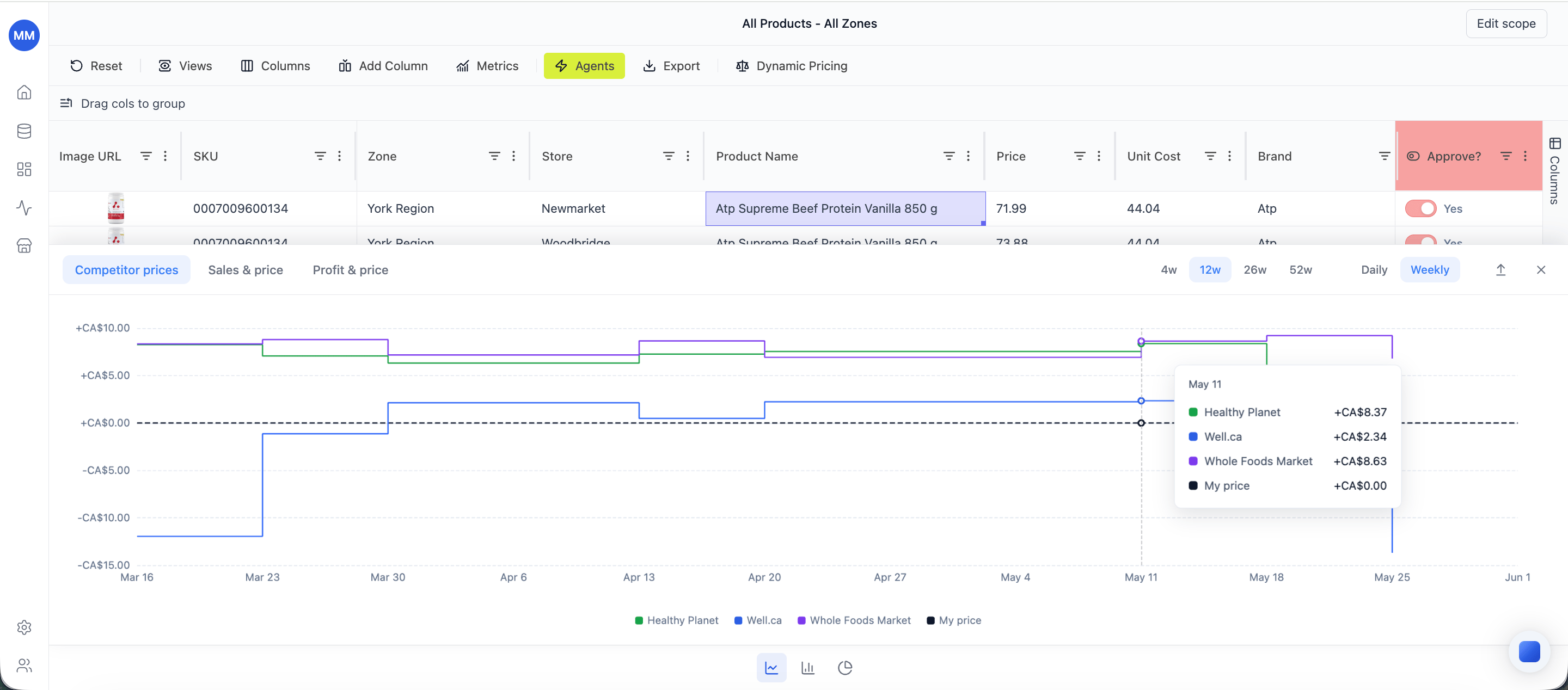Click Newmarket row product thumbnail

pyautogui.click(x=115, y=208)
